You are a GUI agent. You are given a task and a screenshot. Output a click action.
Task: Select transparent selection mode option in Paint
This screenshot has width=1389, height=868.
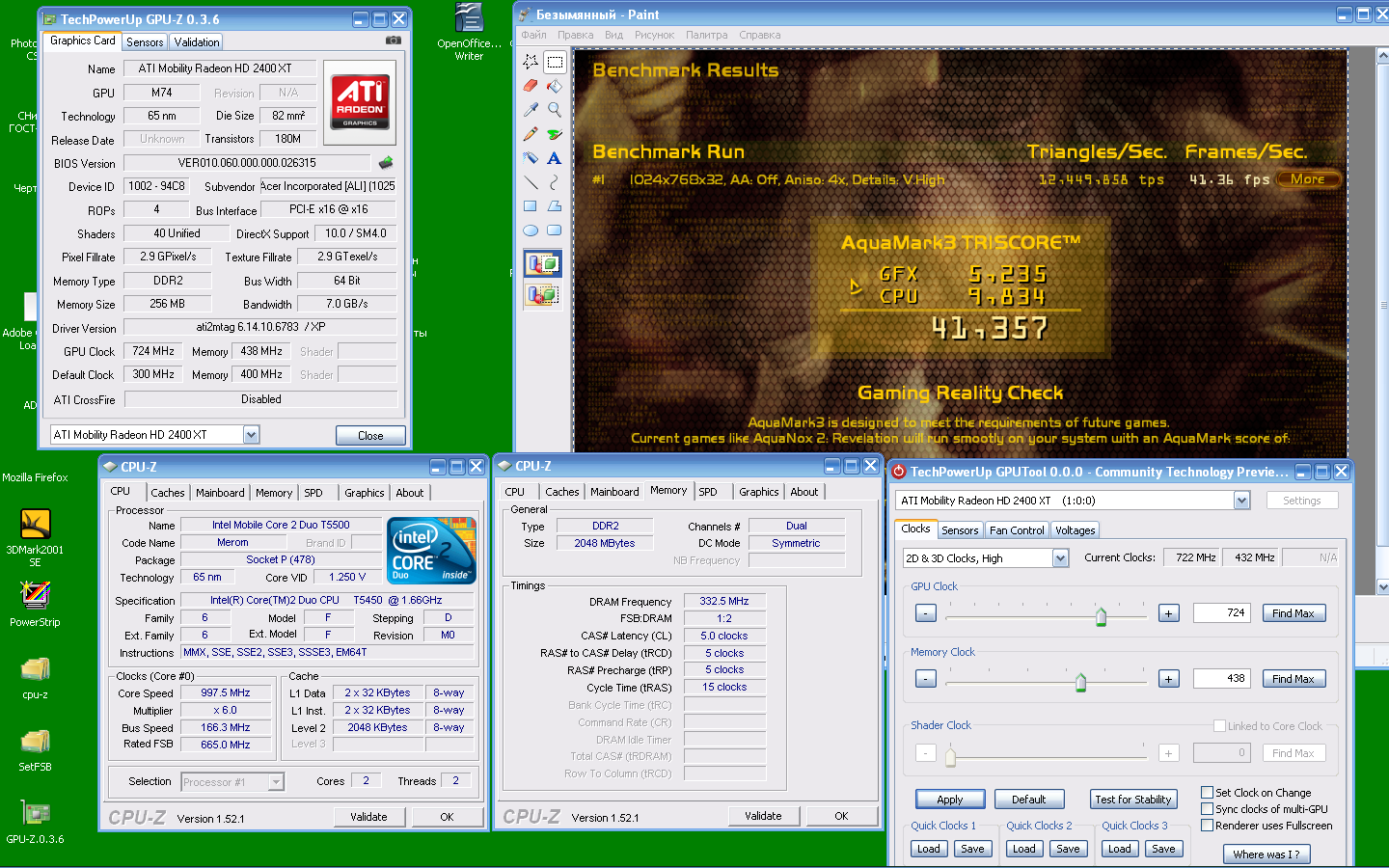542,294
